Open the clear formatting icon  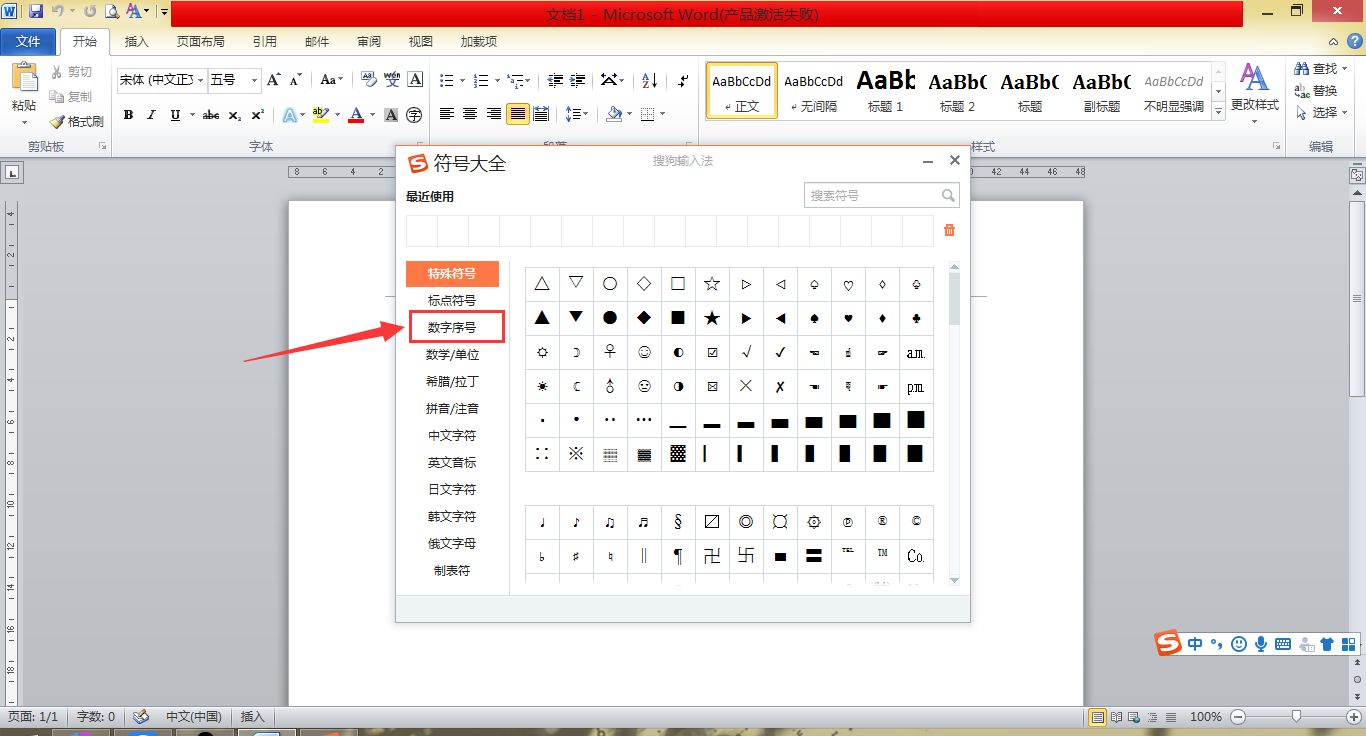pyautogui.click(x=368, y=80)
